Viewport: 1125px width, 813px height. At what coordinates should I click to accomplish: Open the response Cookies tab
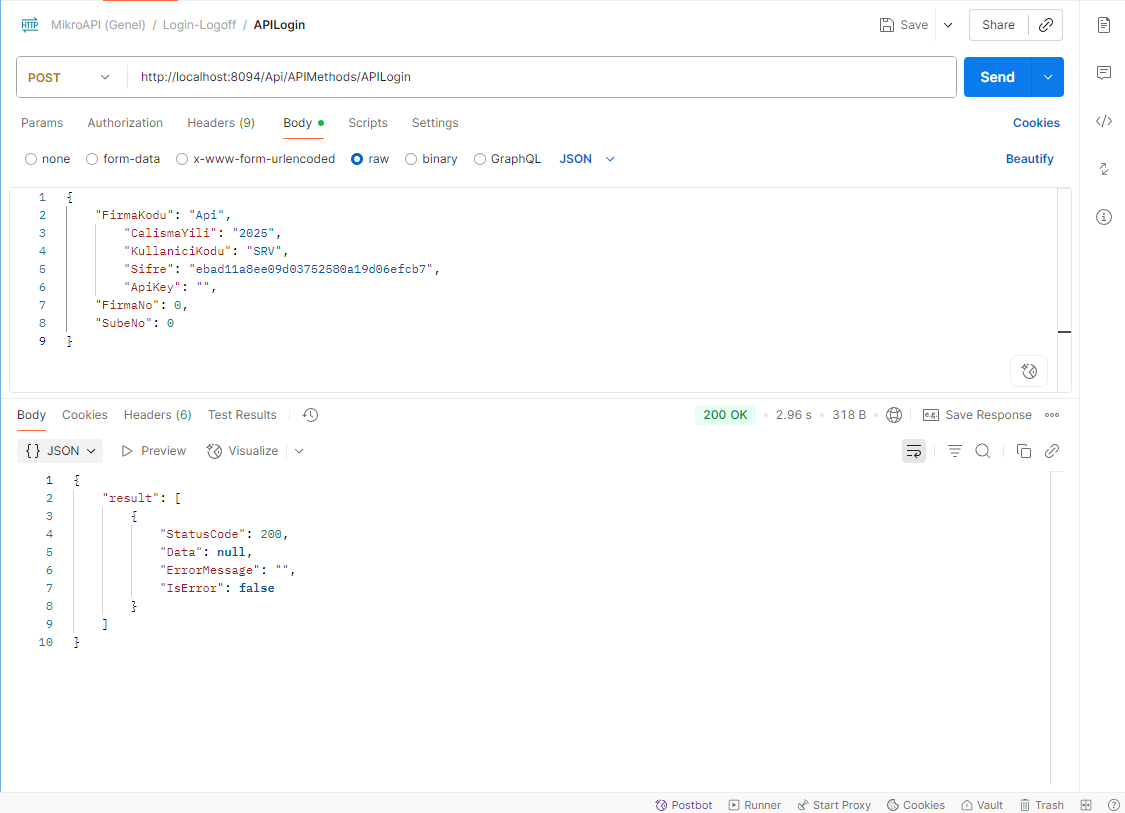[85, 415]
